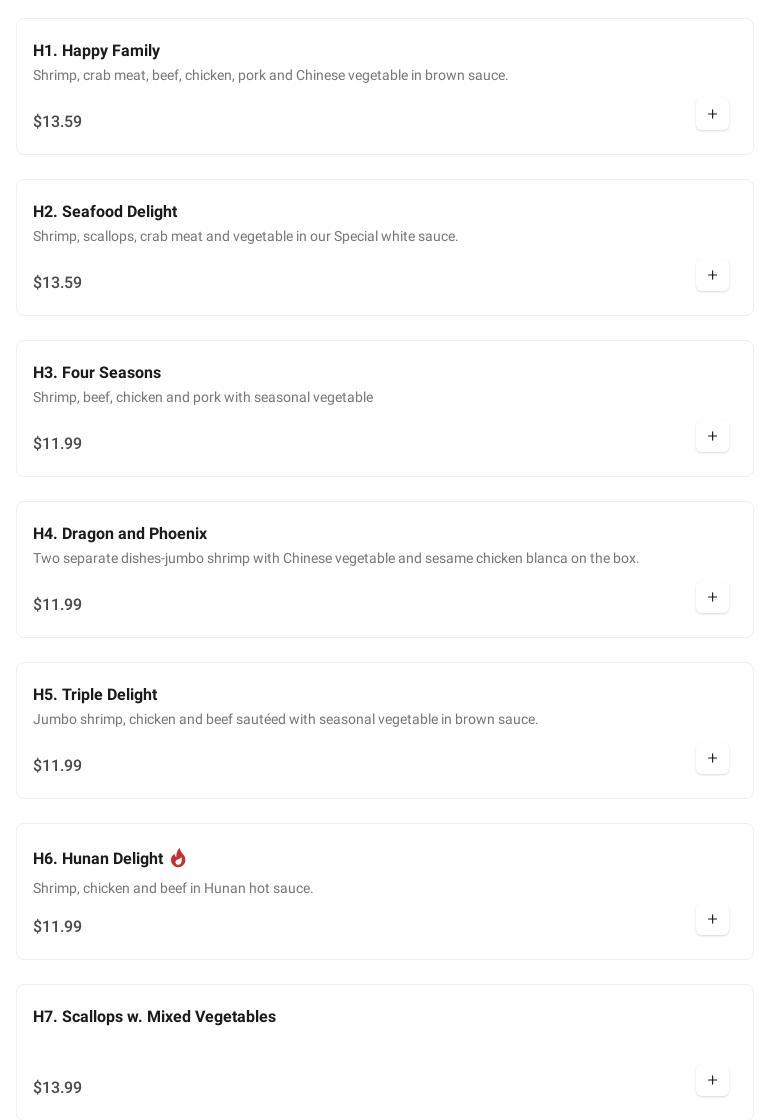Image resolution: width=770 pixels, height=1120 pixels.
Task: Click the spicy flame icon on Hunan Delight
Action: (178, 858)
